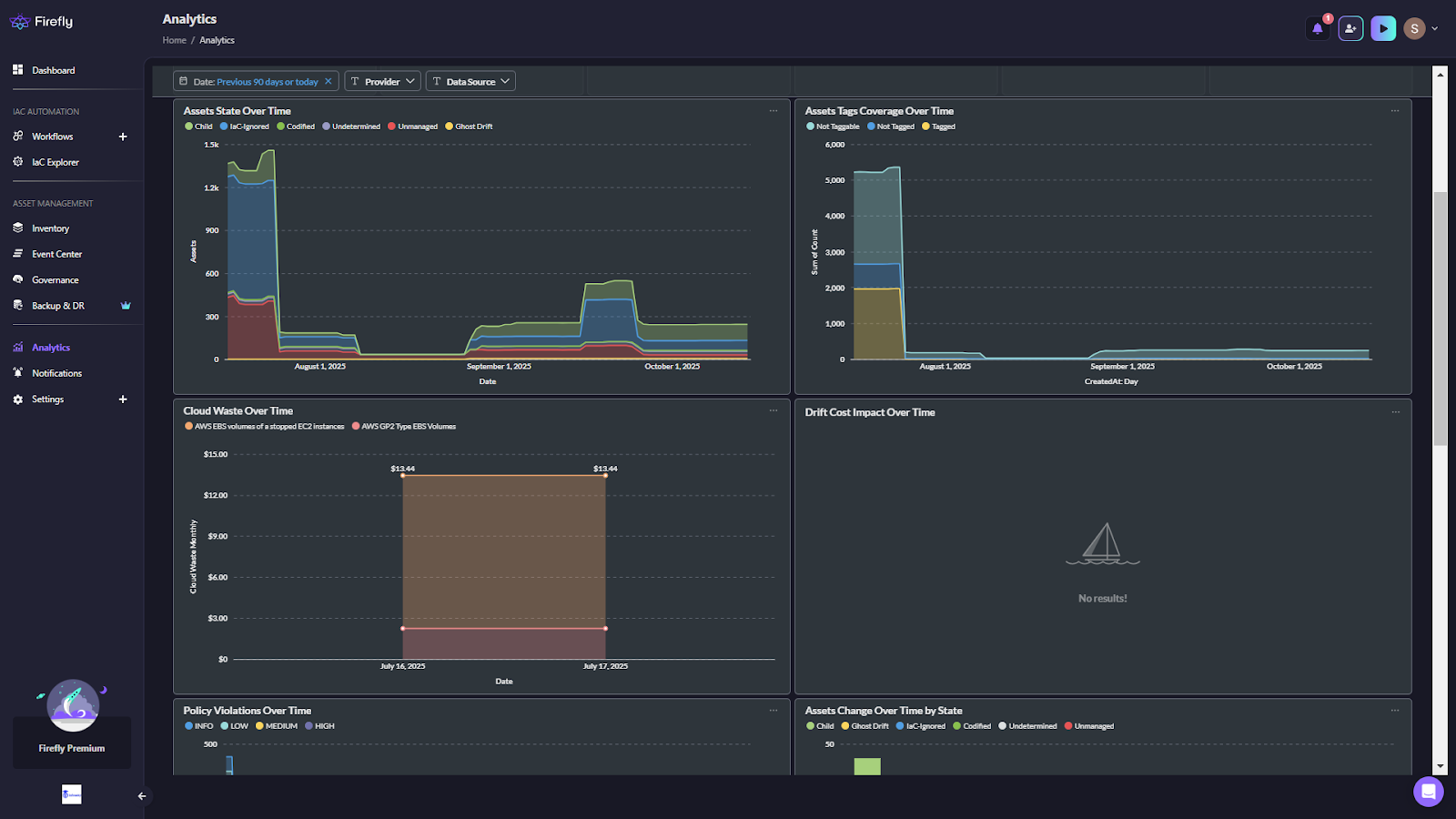Viewport: 1456px width, 819px height.
Task: Click Home breadcrumb link
Action: (x=175, y=40)
